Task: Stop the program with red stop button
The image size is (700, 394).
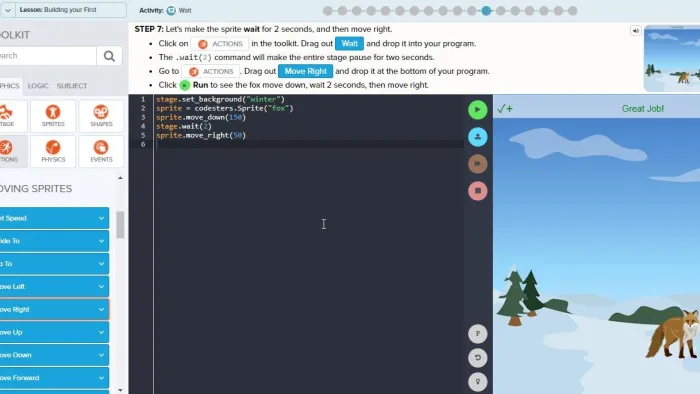Action: (x=477, y=191)
